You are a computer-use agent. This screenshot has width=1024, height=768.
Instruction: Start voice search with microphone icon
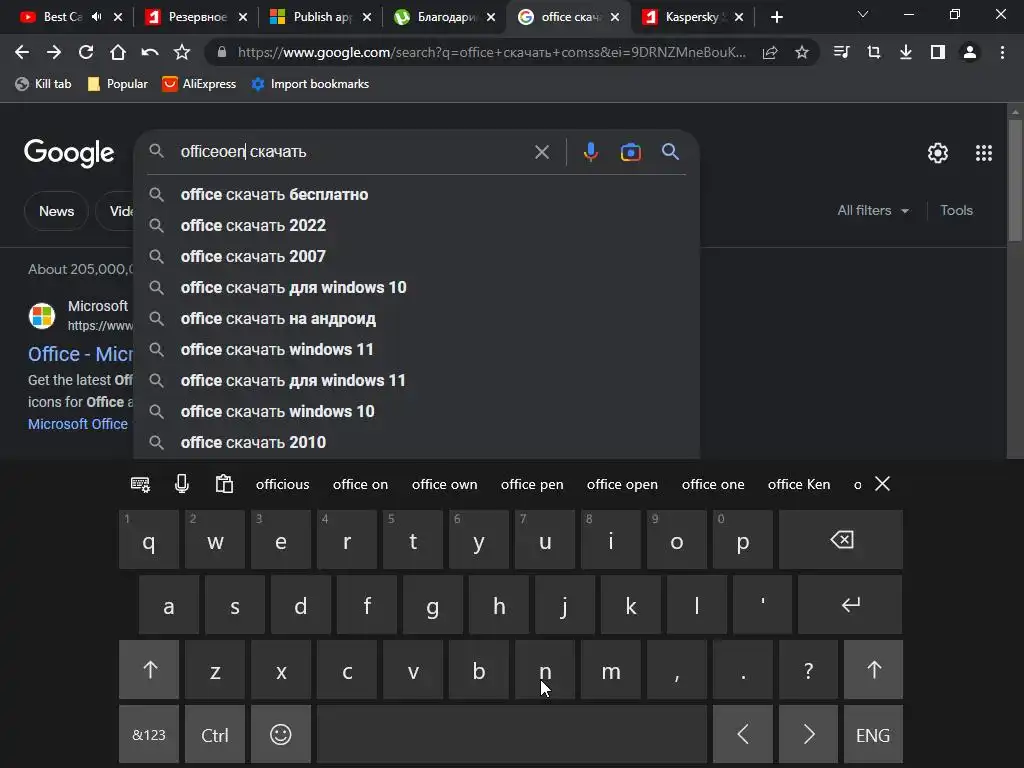click(590, 152)
